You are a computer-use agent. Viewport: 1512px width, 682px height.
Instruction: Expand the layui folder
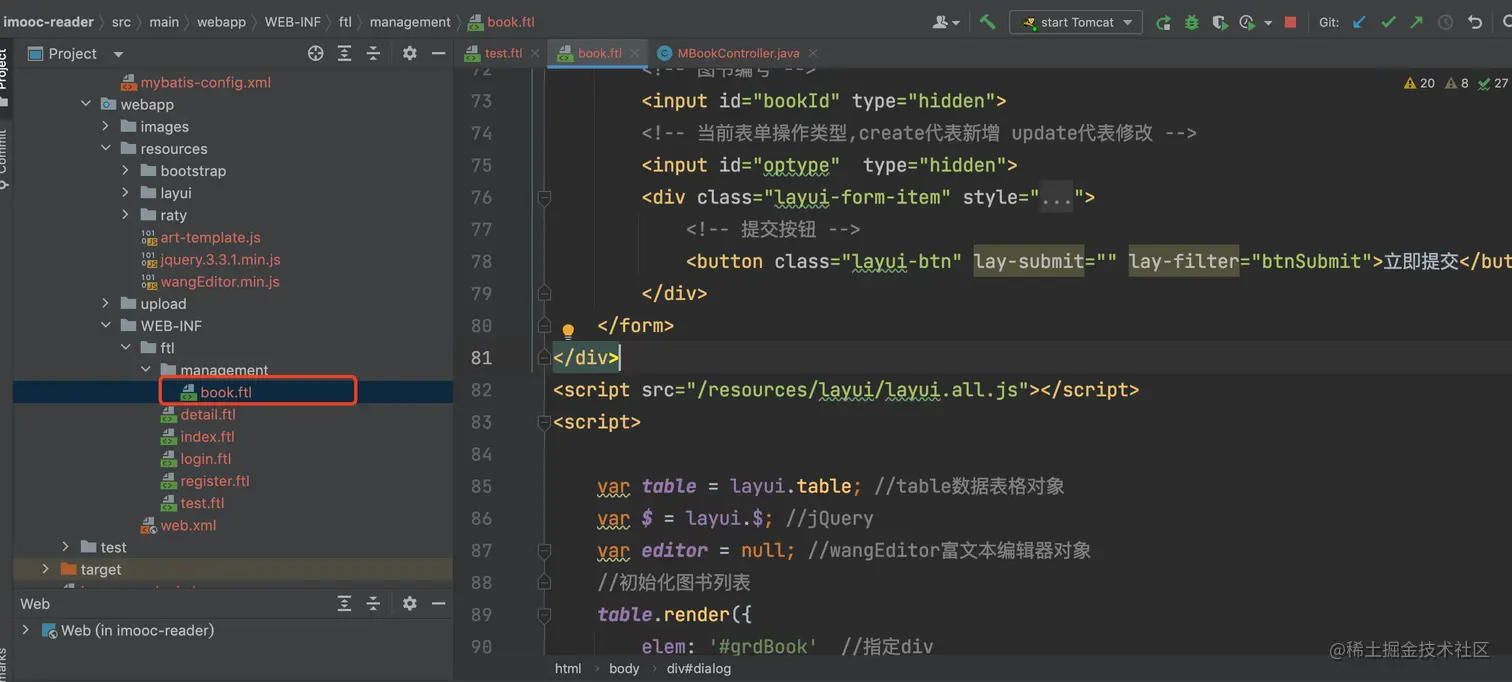coord(126,193)
